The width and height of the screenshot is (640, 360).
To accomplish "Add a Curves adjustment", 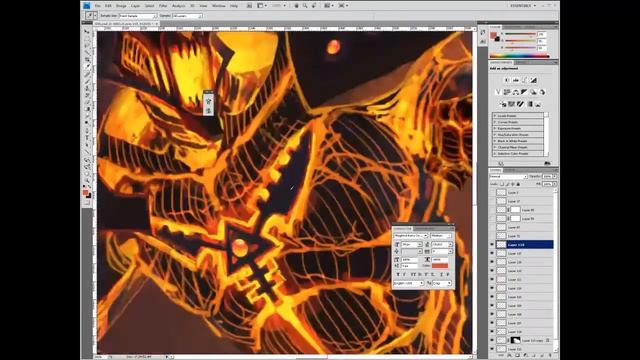I will point(524,80).
